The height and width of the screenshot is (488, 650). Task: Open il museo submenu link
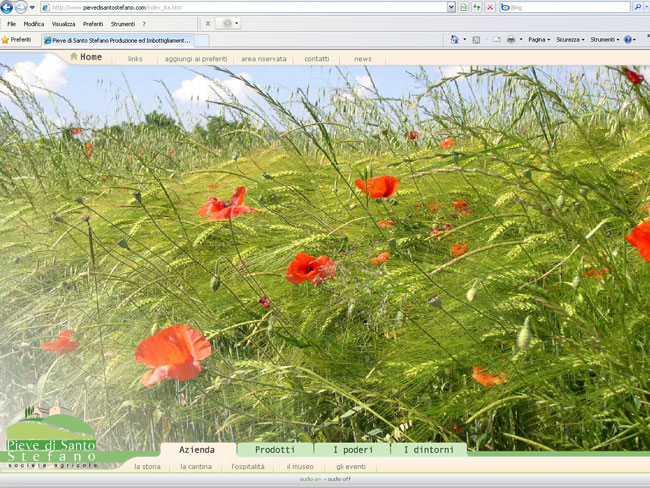pyautogui.click(x=300, y=467)
